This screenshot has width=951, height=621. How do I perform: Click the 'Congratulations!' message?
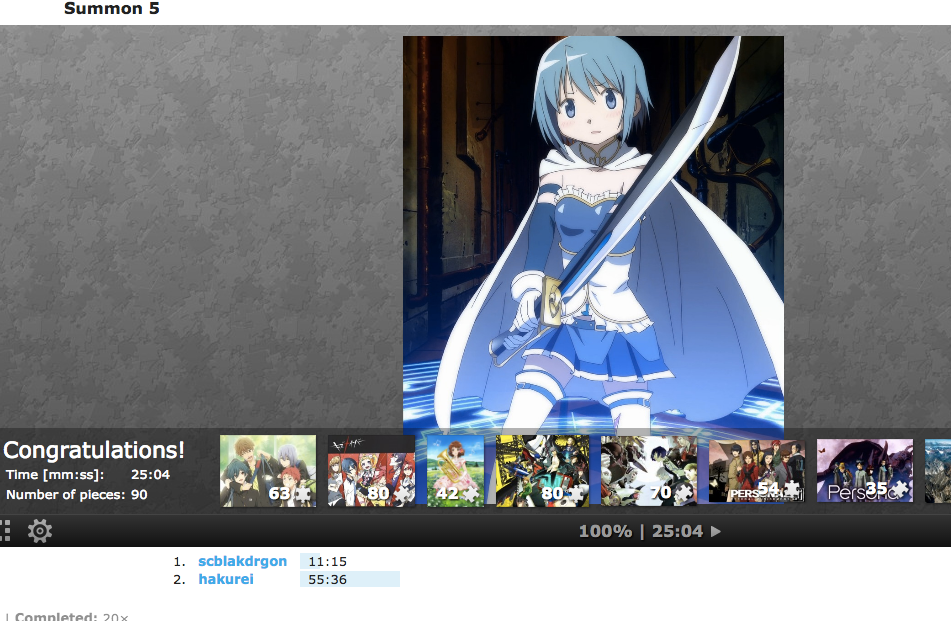(x=94, y=450)
